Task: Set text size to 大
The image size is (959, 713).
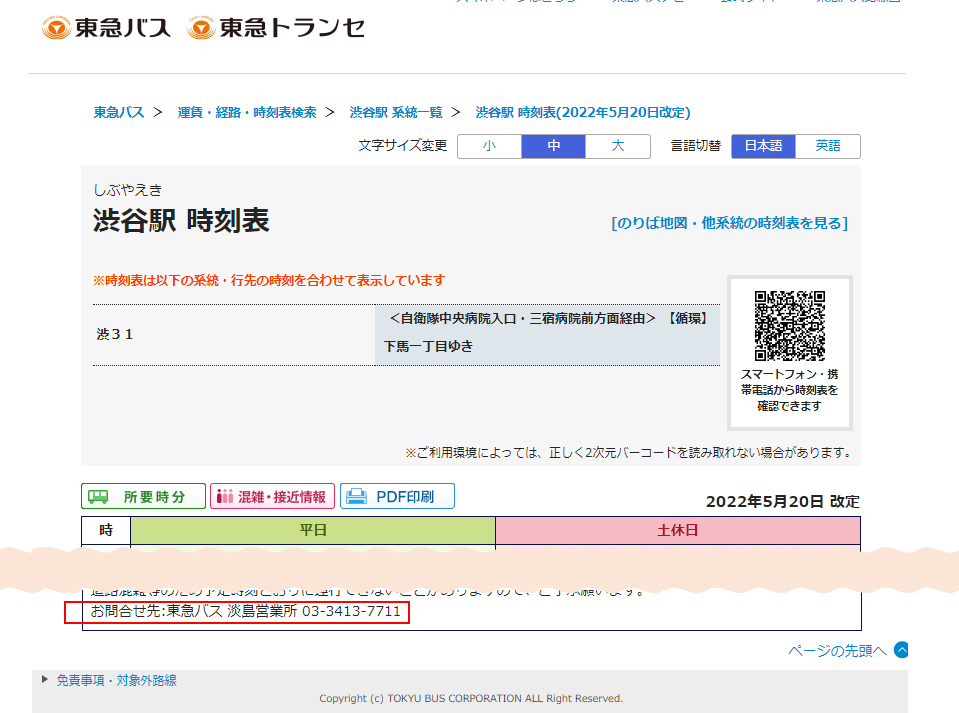Action: (618, 146)
